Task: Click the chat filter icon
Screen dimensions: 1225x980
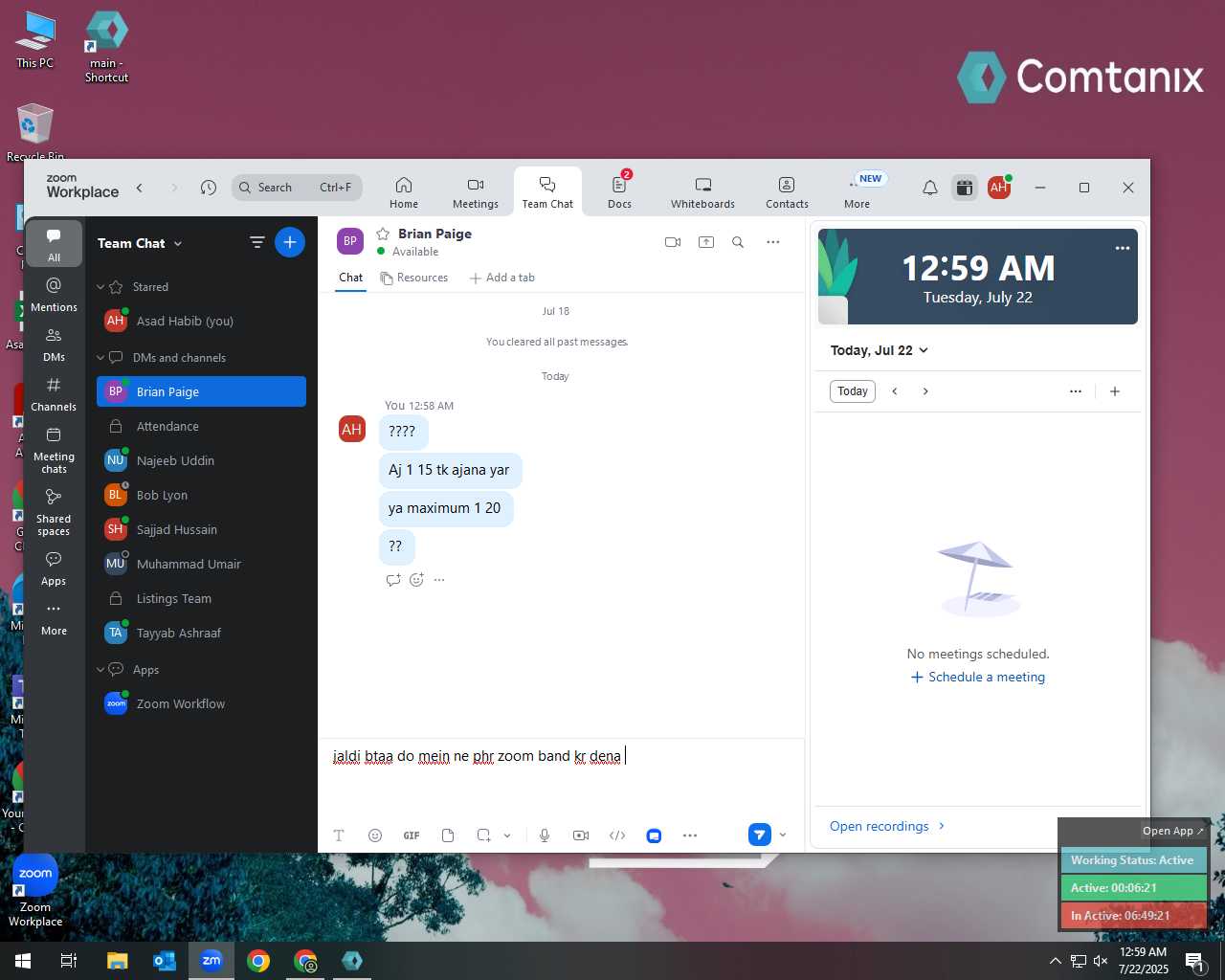Action: (256, 243)
